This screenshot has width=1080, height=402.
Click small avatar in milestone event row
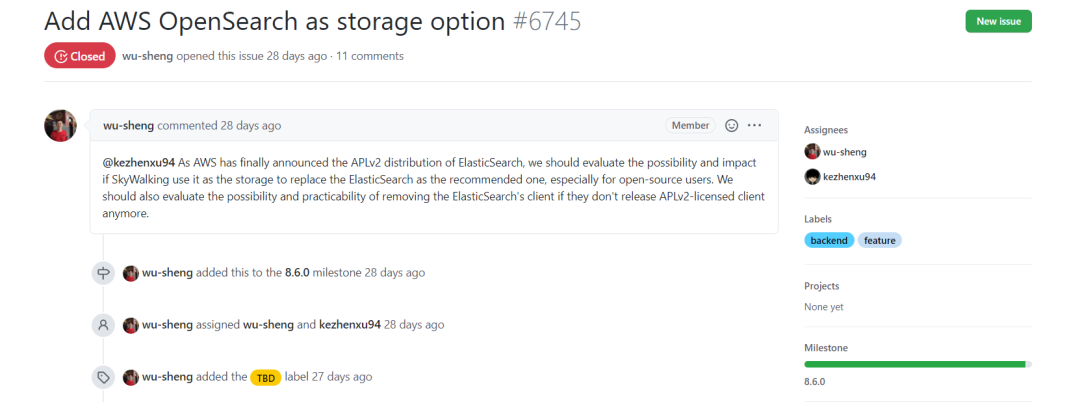tap(131, 273)
